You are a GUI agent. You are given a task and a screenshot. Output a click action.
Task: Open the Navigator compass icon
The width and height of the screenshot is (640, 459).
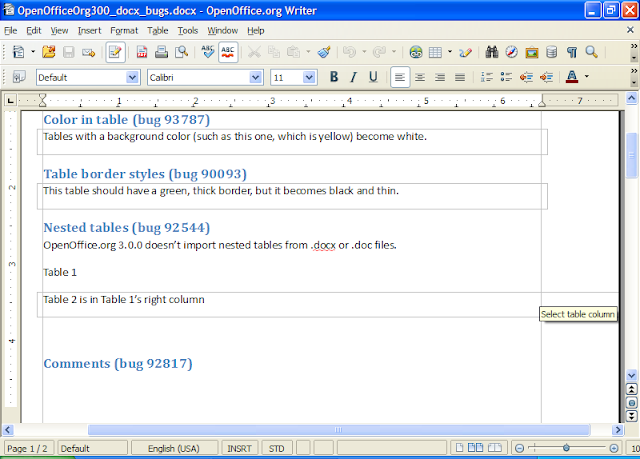tap(511, 52)
